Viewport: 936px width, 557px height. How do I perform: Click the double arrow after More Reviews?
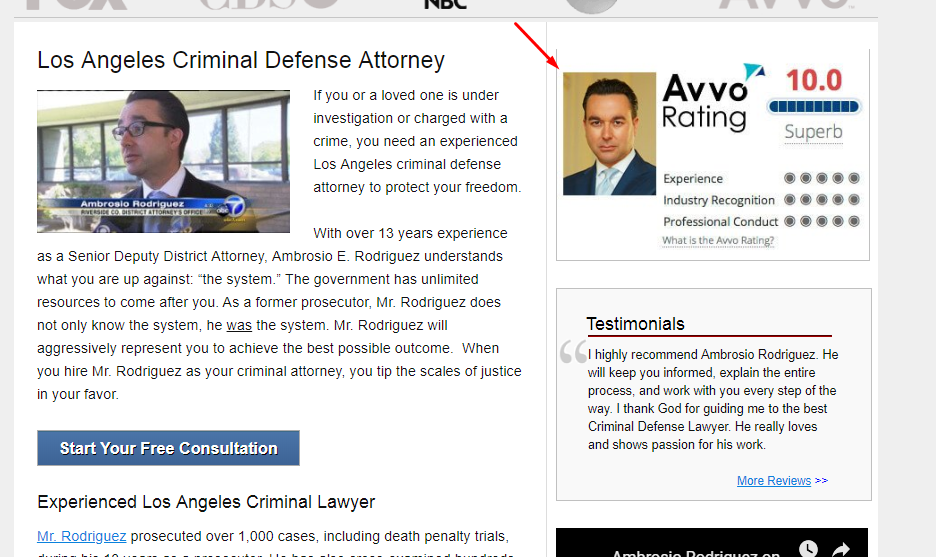pos(821,480)
